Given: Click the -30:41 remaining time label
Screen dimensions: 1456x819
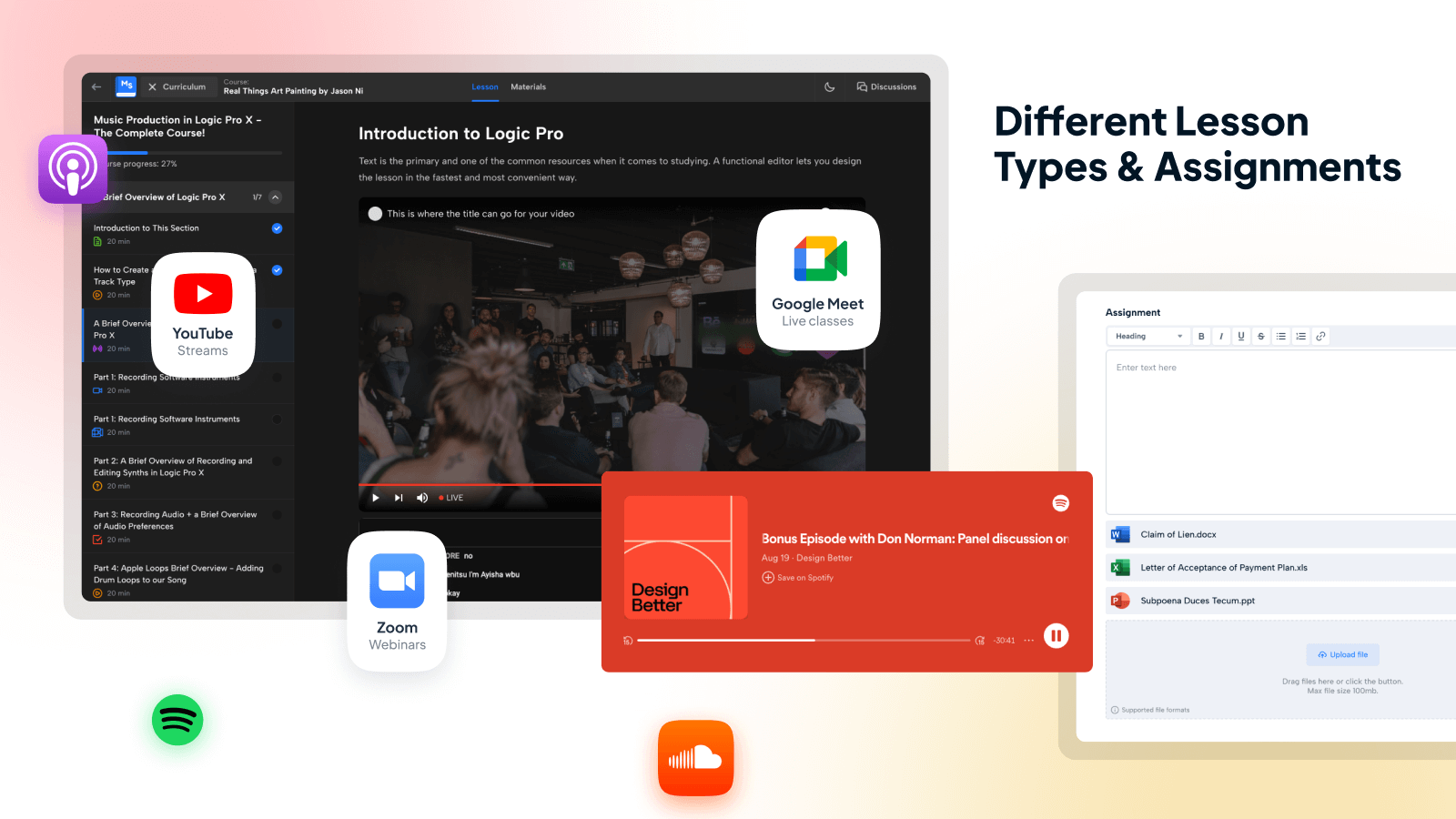Looking at the screenshot, I should (1005, 641).
